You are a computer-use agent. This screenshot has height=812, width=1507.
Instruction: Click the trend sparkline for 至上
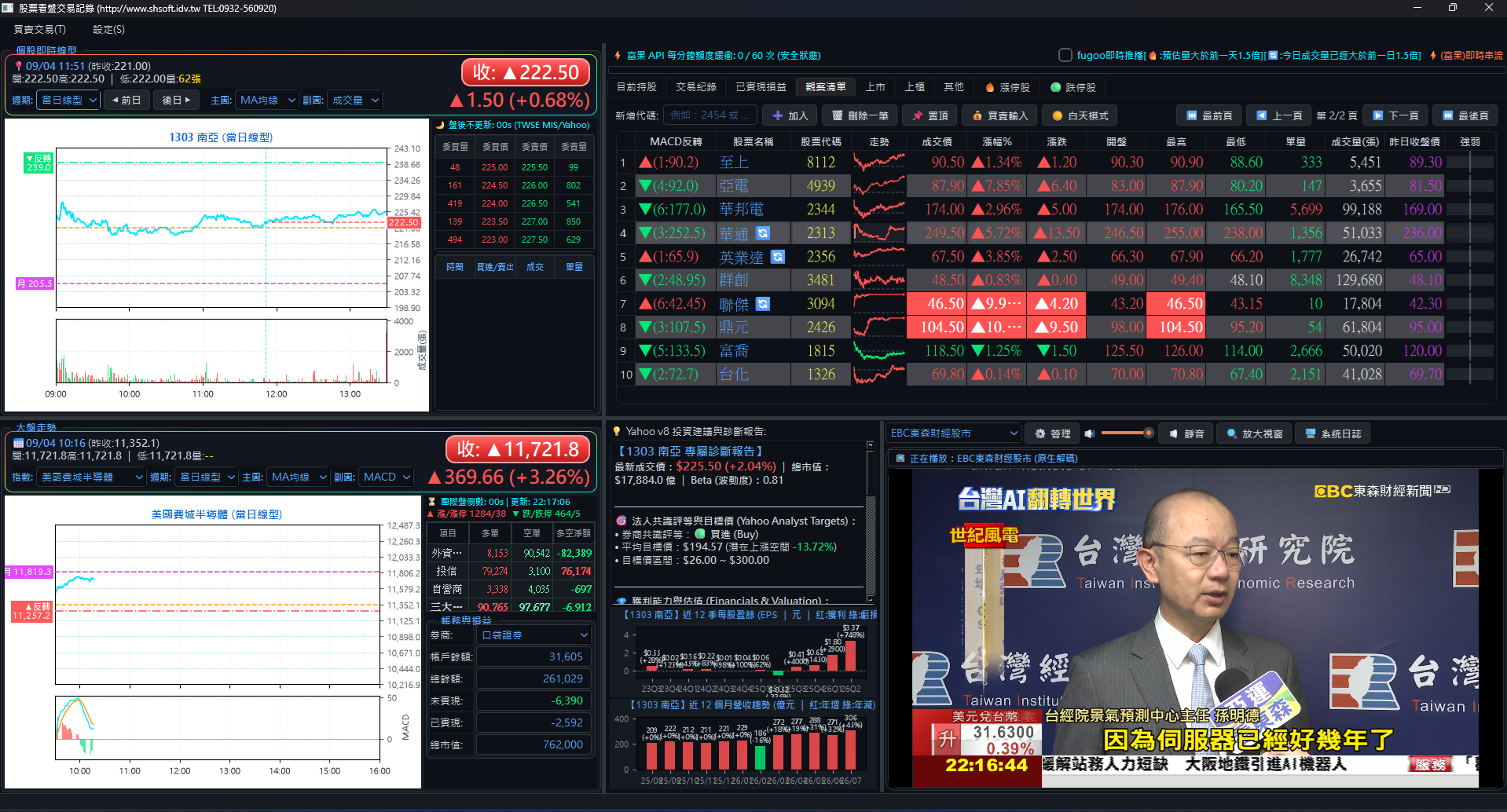879,163
